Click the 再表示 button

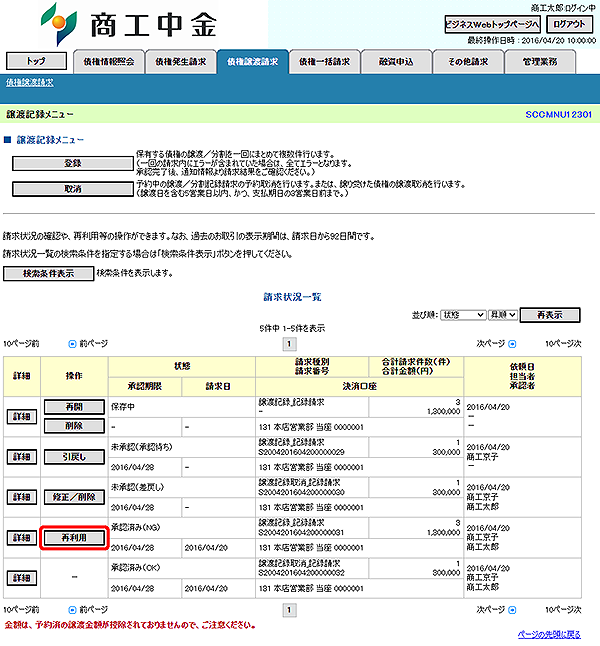[x=550, y=315]
